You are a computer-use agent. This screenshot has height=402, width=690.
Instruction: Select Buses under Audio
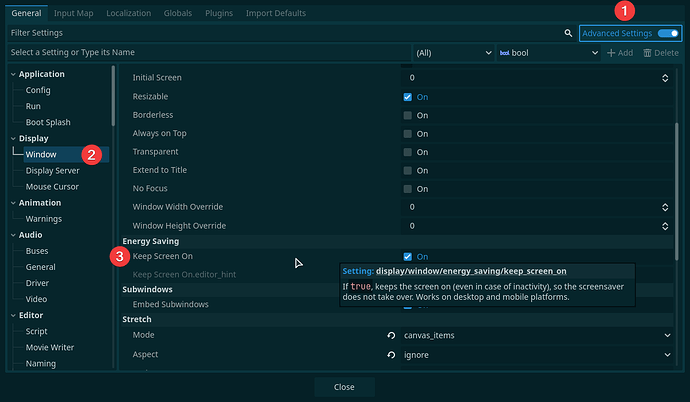click(x=37, y=251)
